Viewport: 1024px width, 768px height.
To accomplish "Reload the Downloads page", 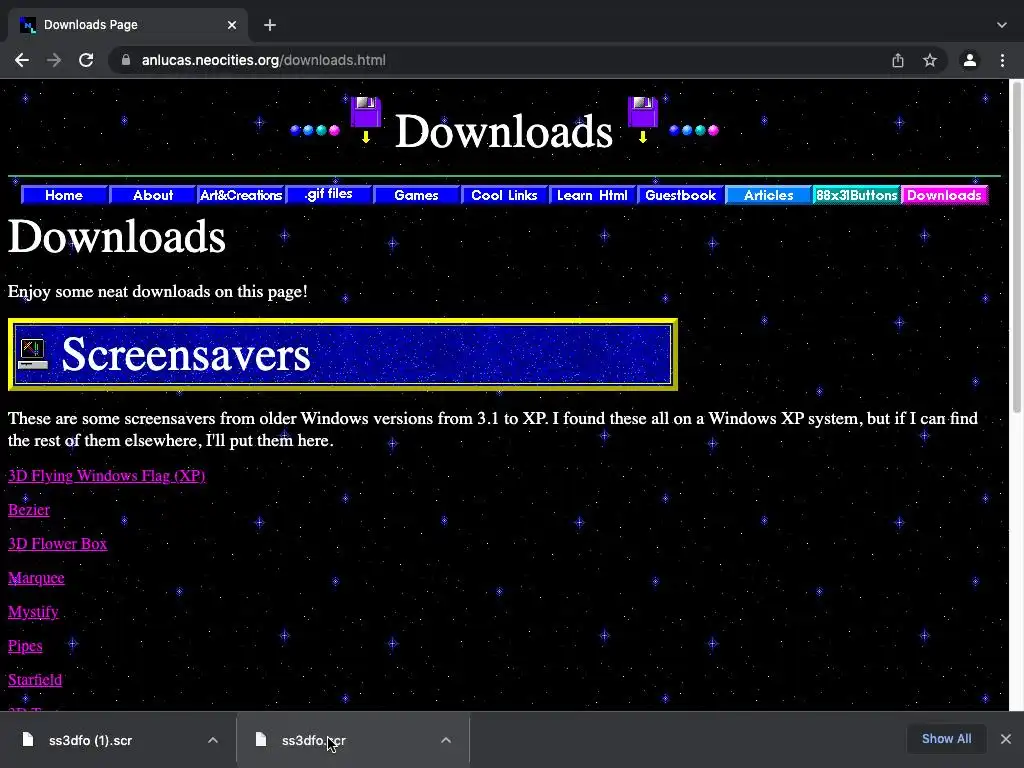I will point(86,60).
